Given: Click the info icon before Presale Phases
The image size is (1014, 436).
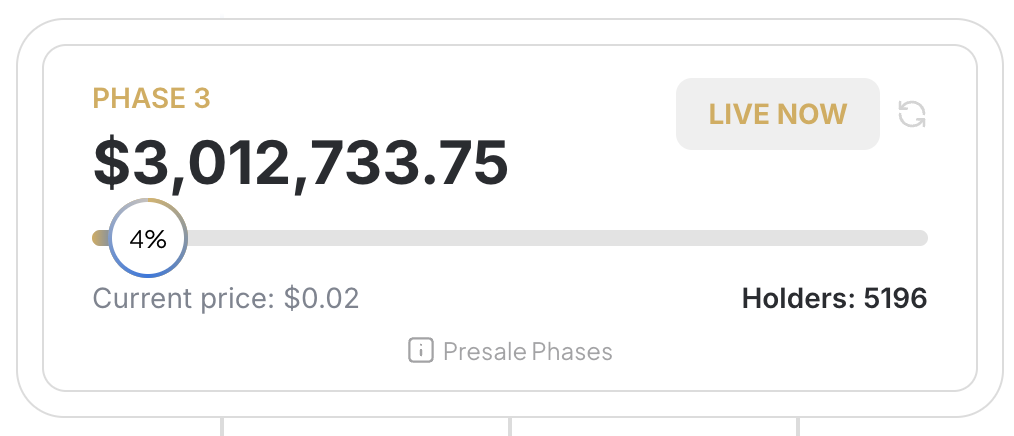Looking at the screenshot, I should (x=420, y=351).
